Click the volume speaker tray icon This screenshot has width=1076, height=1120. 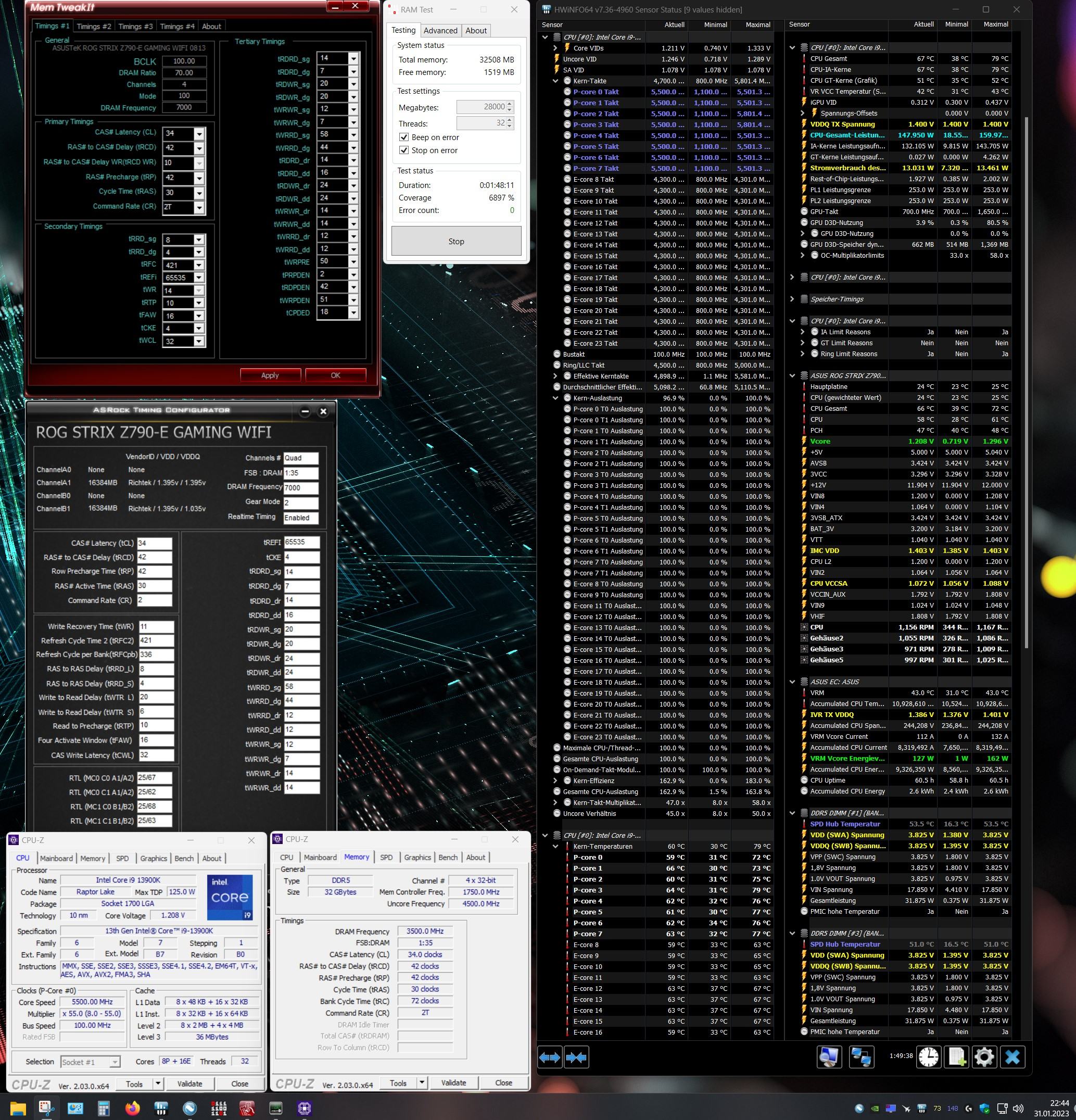click(1017, 1108)
